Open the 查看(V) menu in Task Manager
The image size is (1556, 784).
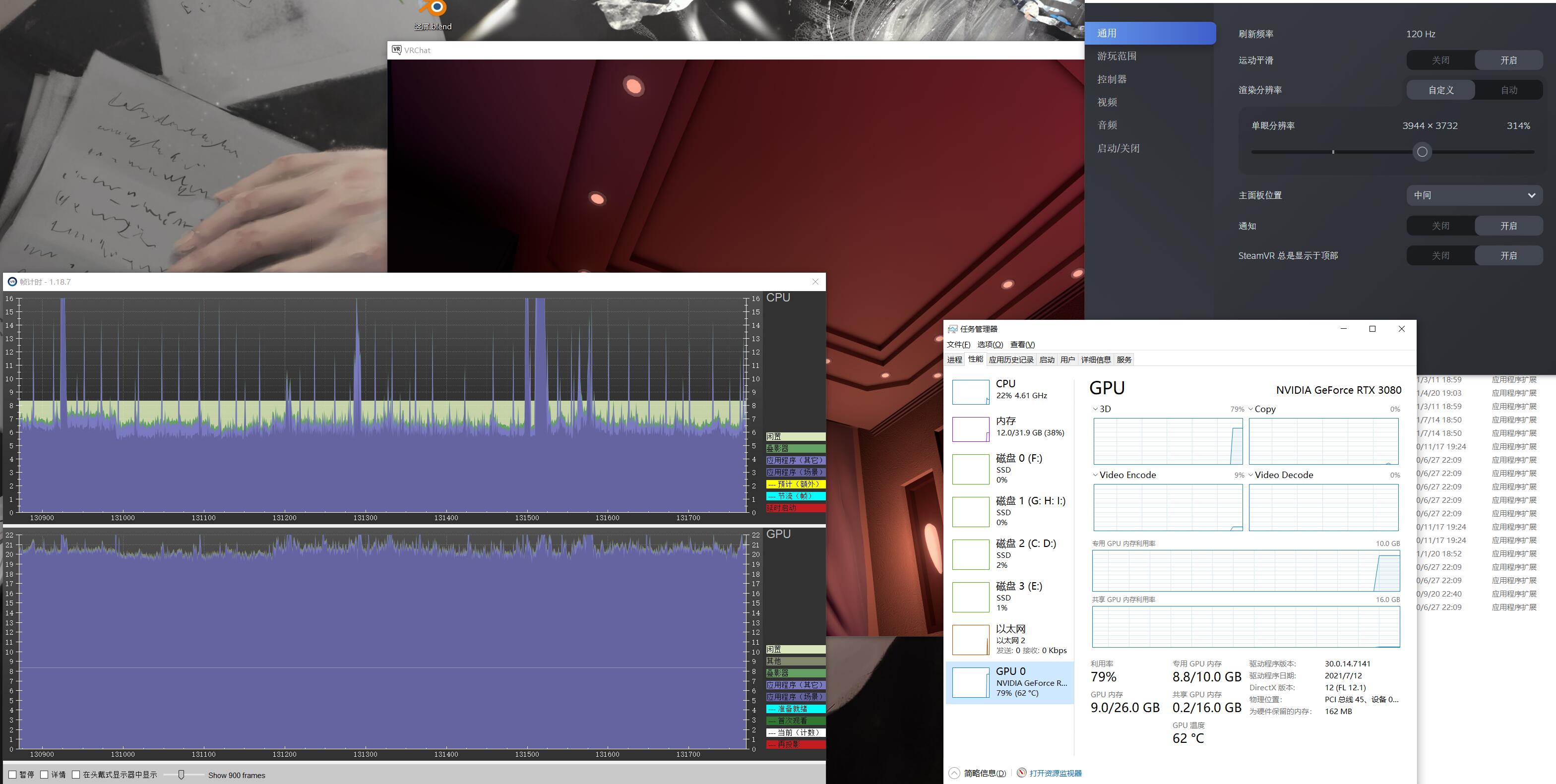pos(1022,344)
